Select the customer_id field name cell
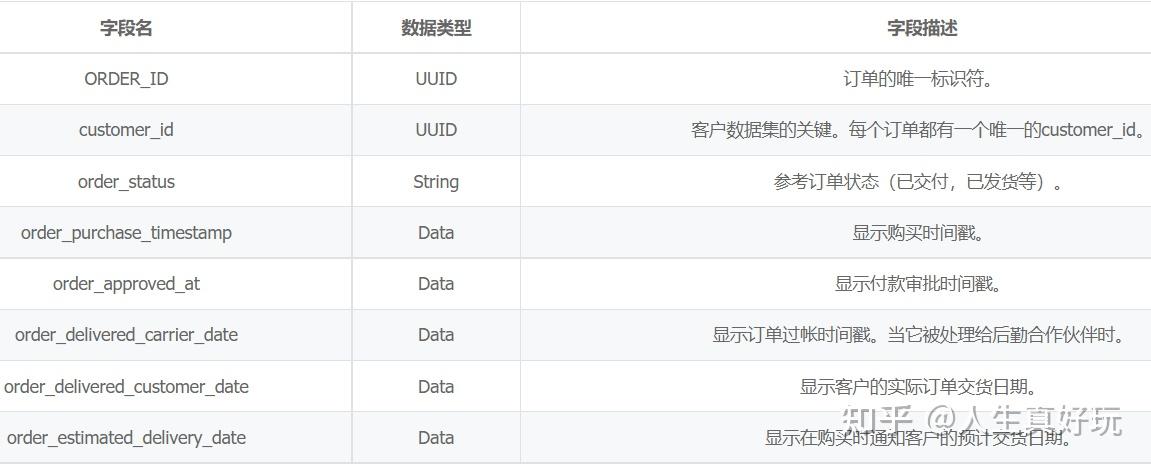The height and width of the screenshot is (467, 1151). point(126,130)
